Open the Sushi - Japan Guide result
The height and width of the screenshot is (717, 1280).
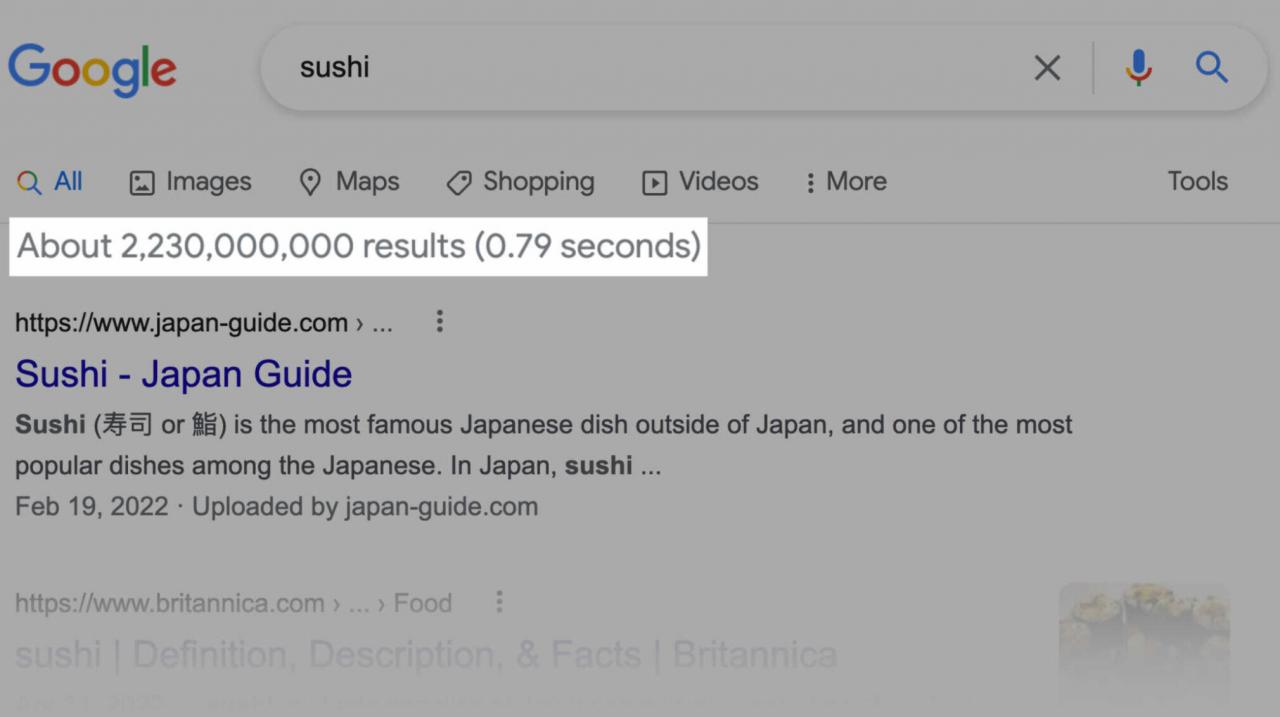[184, 374]
